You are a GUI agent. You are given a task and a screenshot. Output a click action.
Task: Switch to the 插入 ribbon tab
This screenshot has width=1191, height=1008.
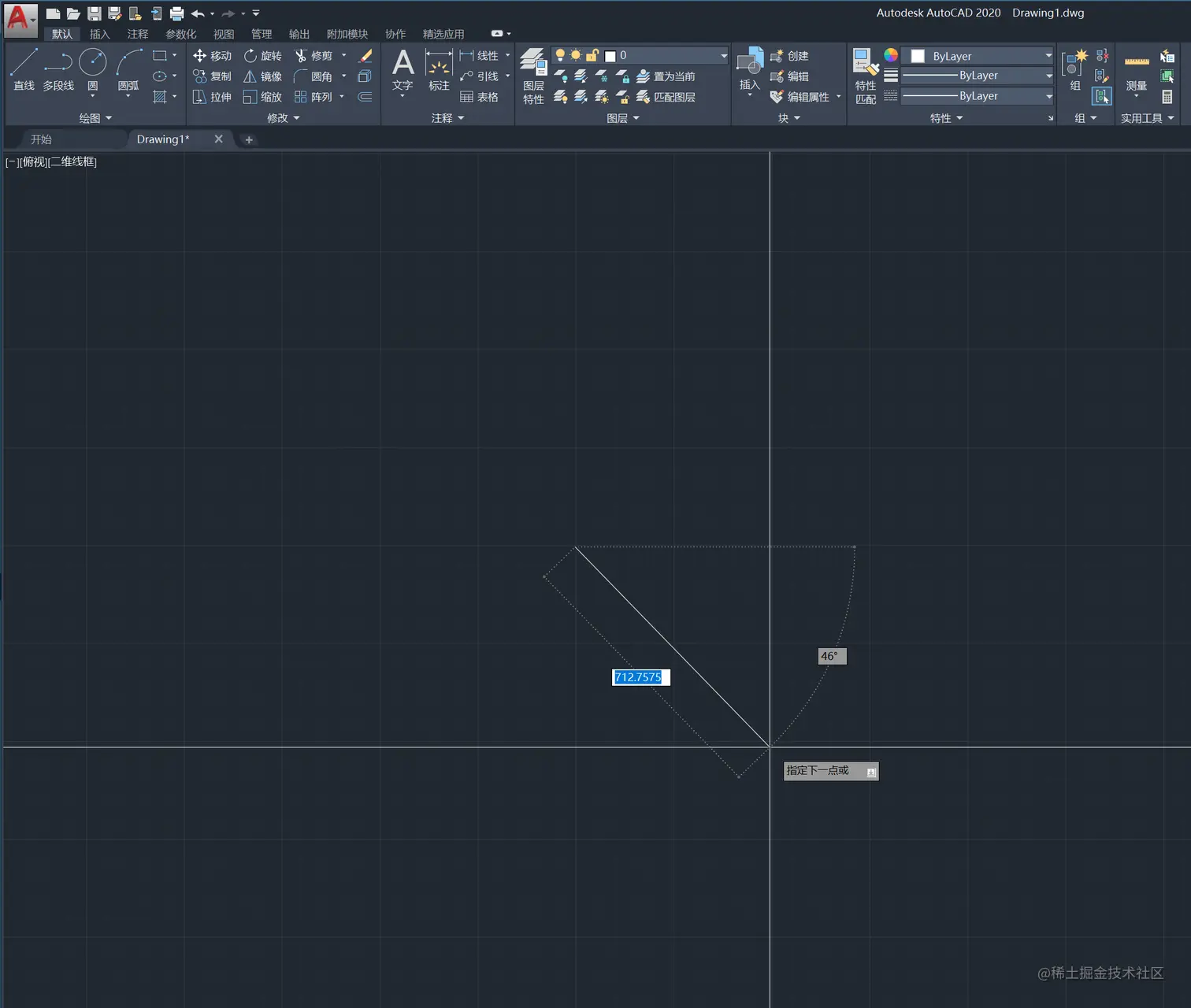[100, 34]
